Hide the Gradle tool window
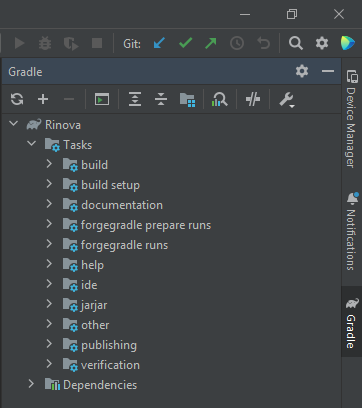This screenshot has height=408, width=362. 328,71
